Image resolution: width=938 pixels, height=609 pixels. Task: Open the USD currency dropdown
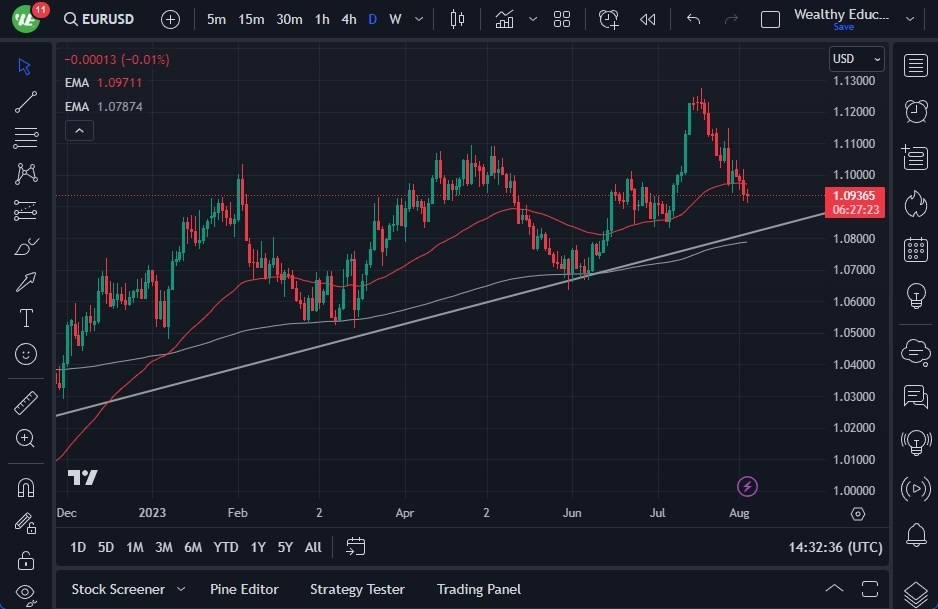pyautogui.click(x=857, y=59)
